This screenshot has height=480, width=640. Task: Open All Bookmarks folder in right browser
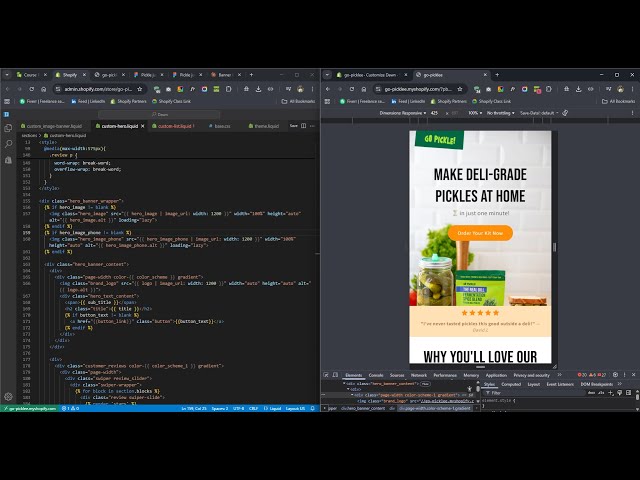(618, 101)
